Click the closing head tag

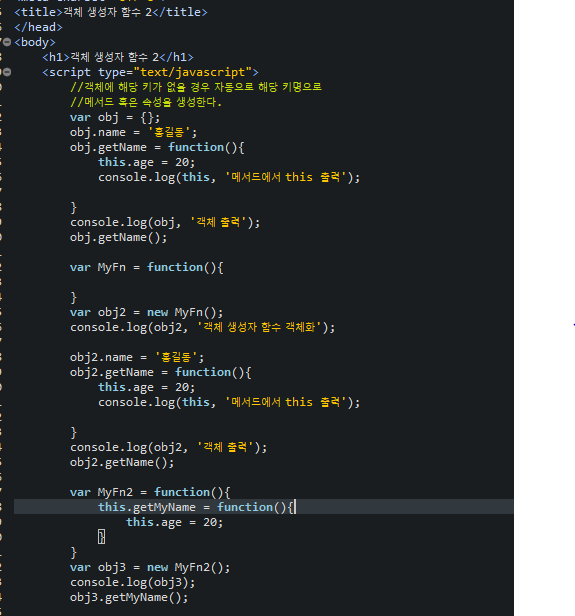pos(38,27)
